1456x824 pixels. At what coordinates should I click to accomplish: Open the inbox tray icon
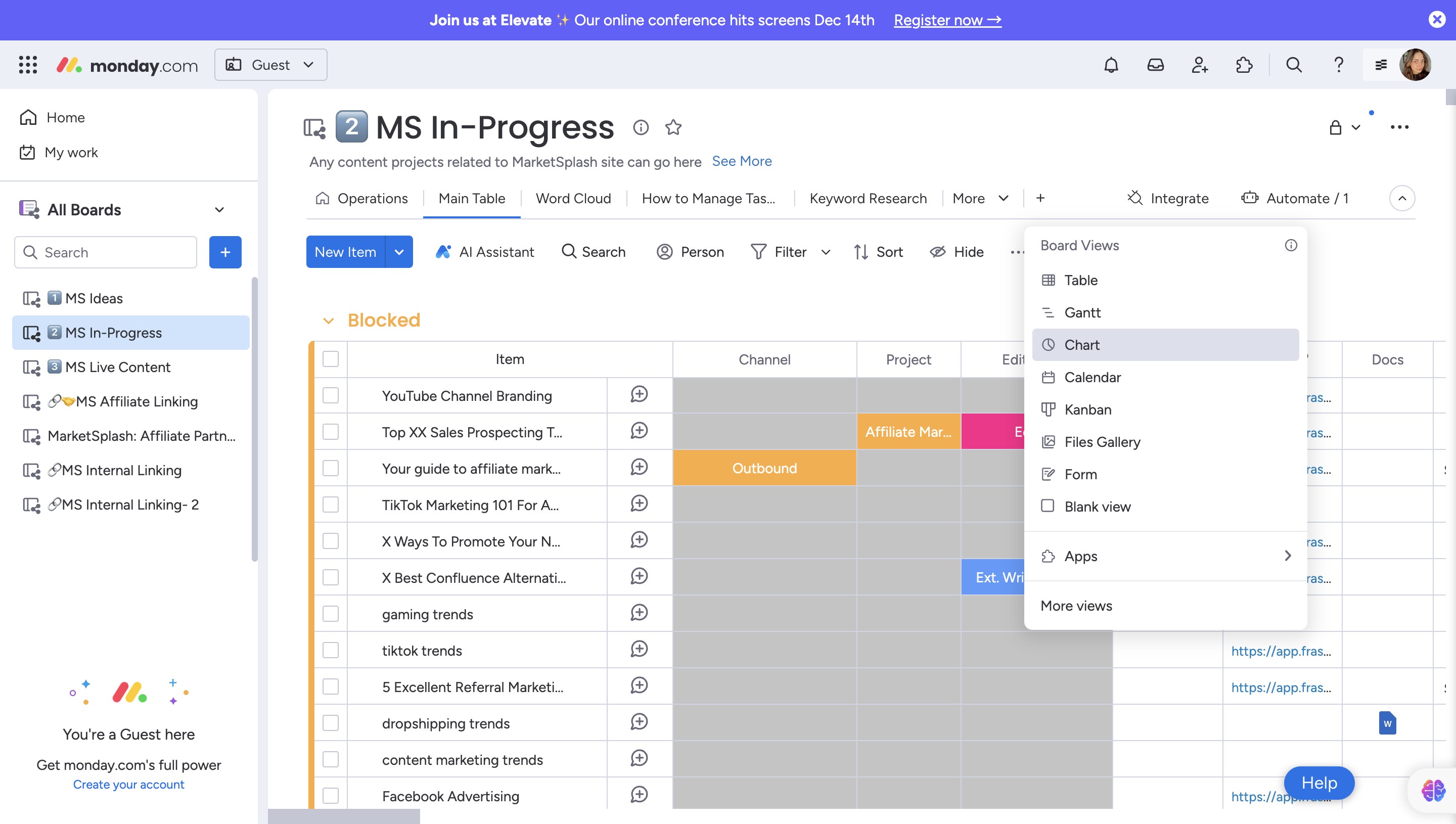click(x=1155, y=65)
